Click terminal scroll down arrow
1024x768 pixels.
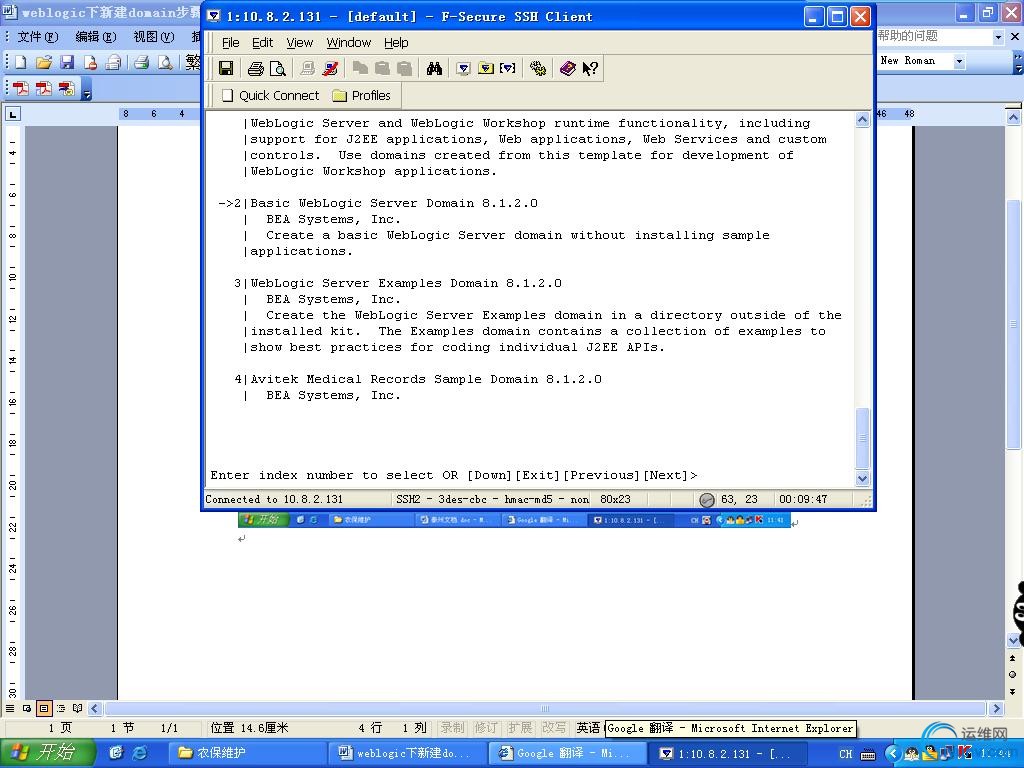coord(863,478)
